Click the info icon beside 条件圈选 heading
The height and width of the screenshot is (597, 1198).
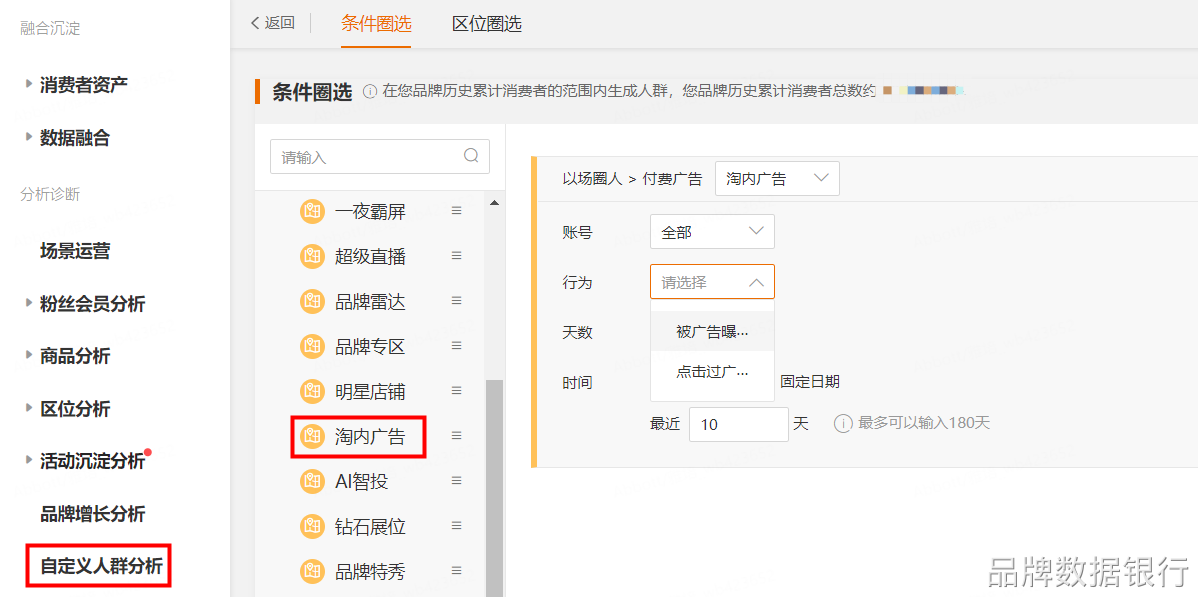pos(370,92)
